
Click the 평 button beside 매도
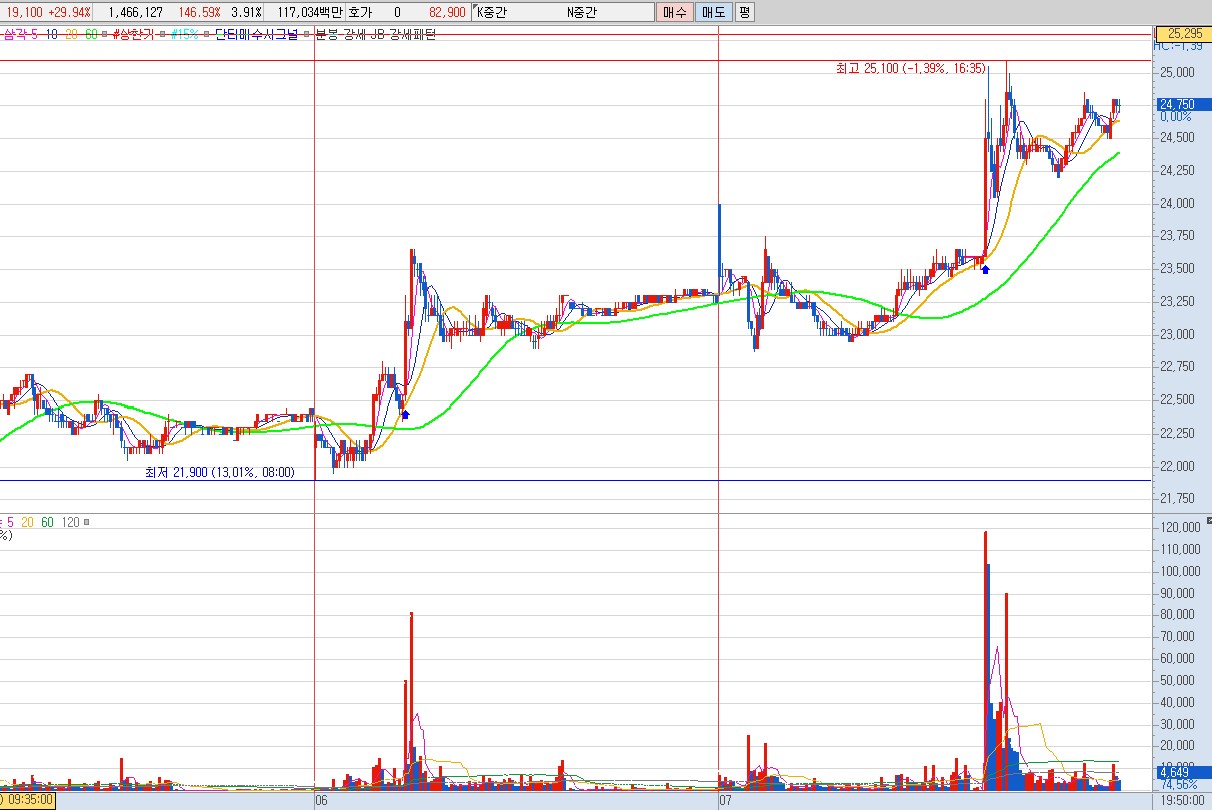(744, 12)
